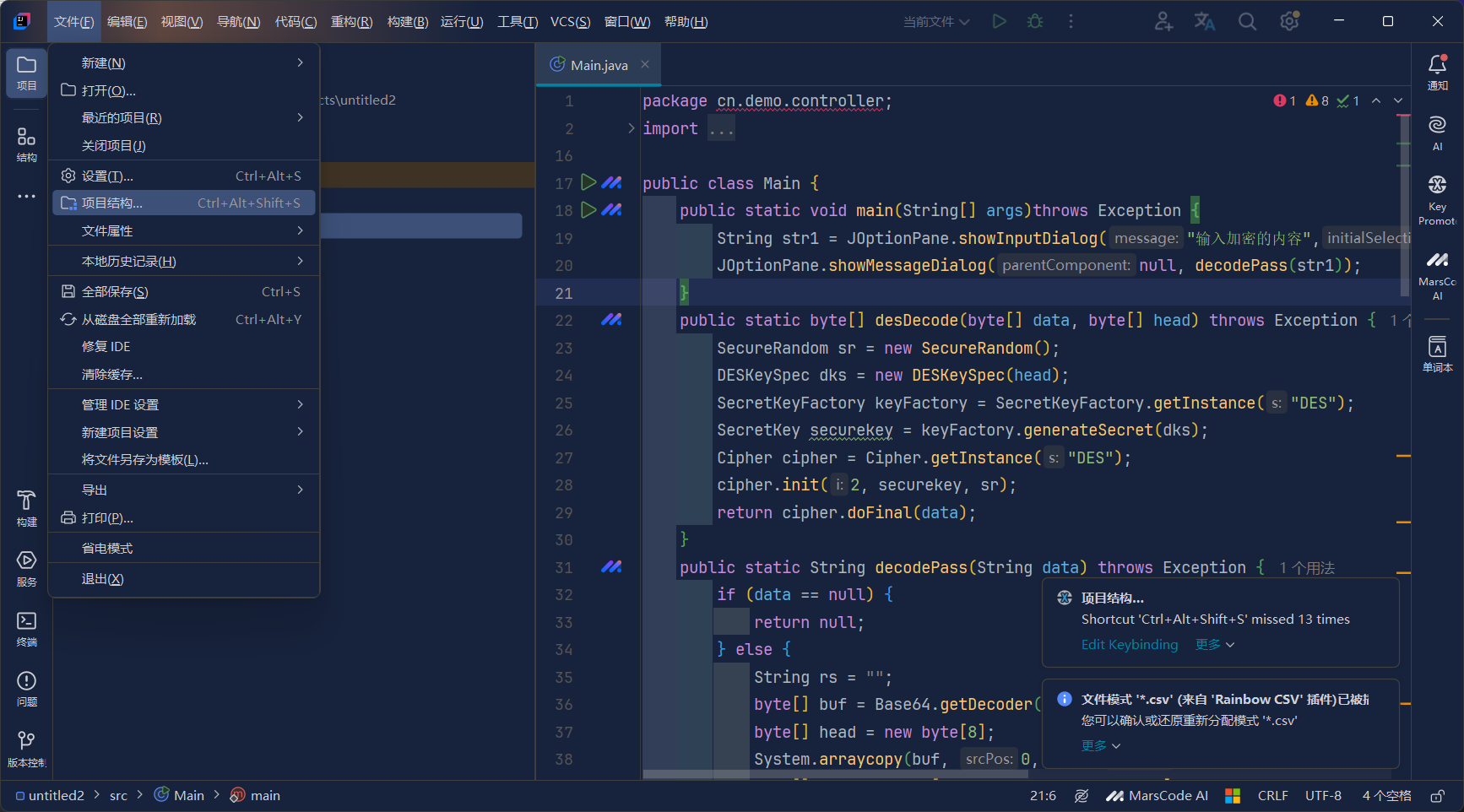The image size is (1464, 812).
Task: Open the Structure tool window icon
Action: (26, 145)
